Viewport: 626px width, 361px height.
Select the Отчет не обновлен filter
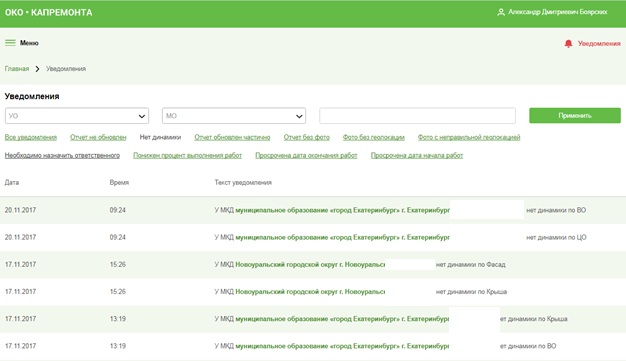click(x=98, y=137)
